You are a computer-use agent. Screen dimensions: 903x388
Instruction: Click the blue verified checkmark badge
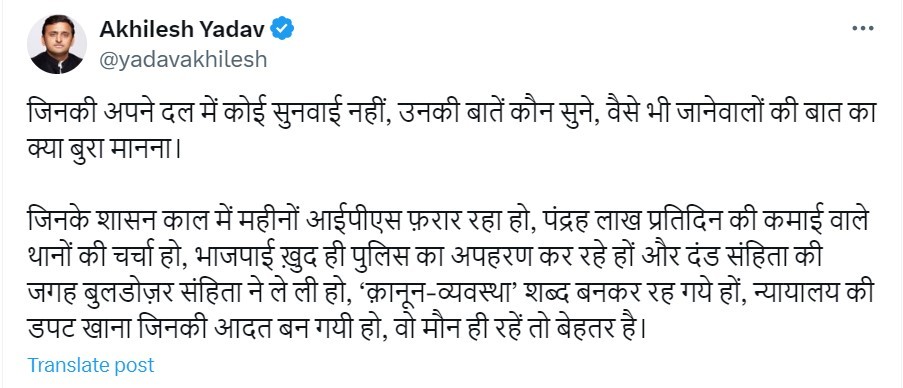point(282,29)
